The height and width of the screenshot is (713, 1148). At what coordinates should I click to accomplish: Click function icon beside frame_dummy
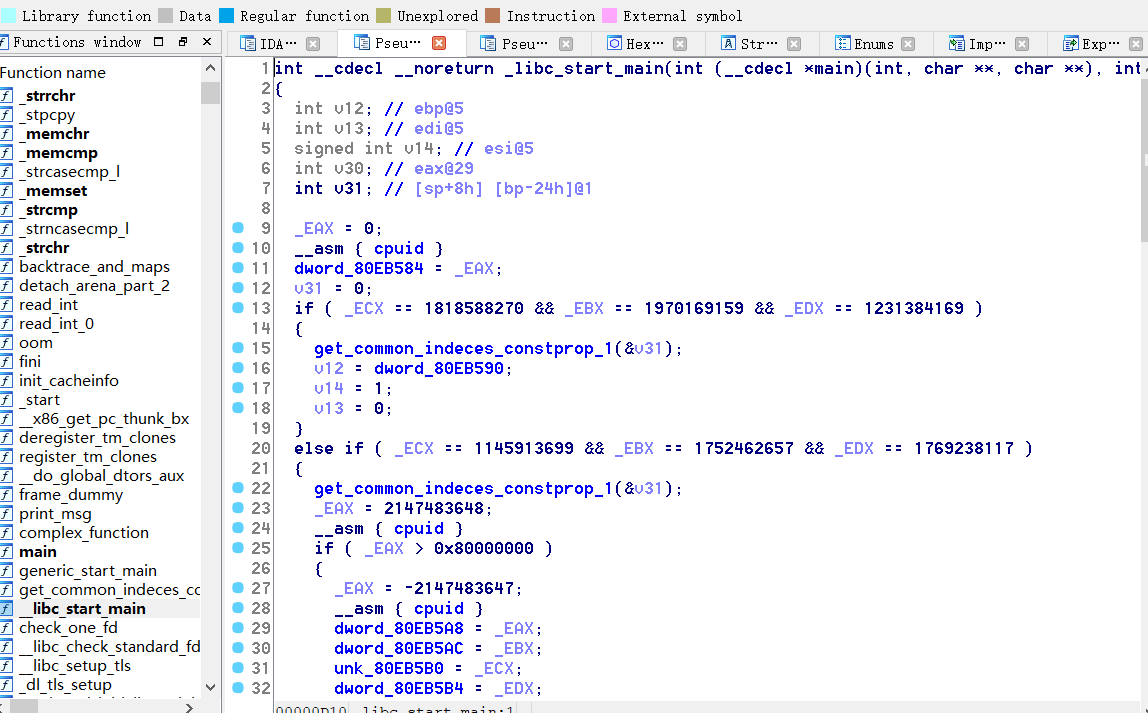pyautogui.click(x=7, y=495)
